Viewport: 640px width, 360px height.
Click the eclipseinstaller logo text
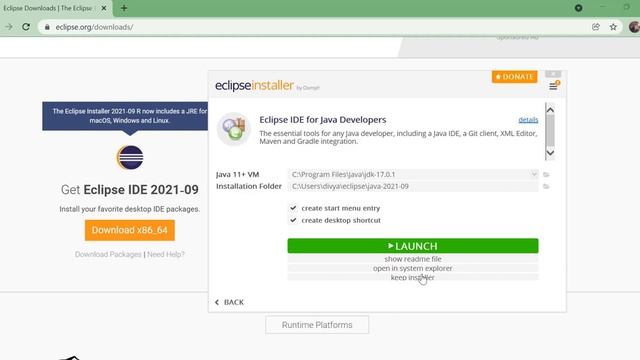254,85
